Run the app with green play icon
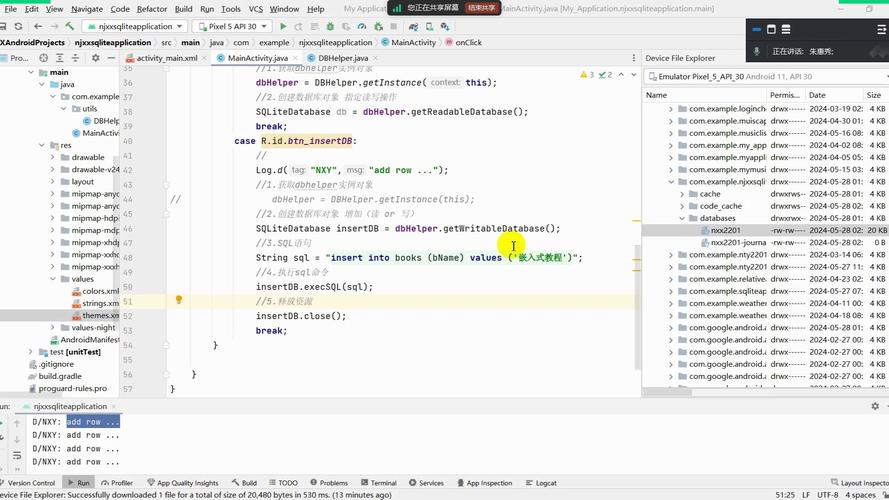This screenshot has width=889, height=500. [x=283, y=27]
